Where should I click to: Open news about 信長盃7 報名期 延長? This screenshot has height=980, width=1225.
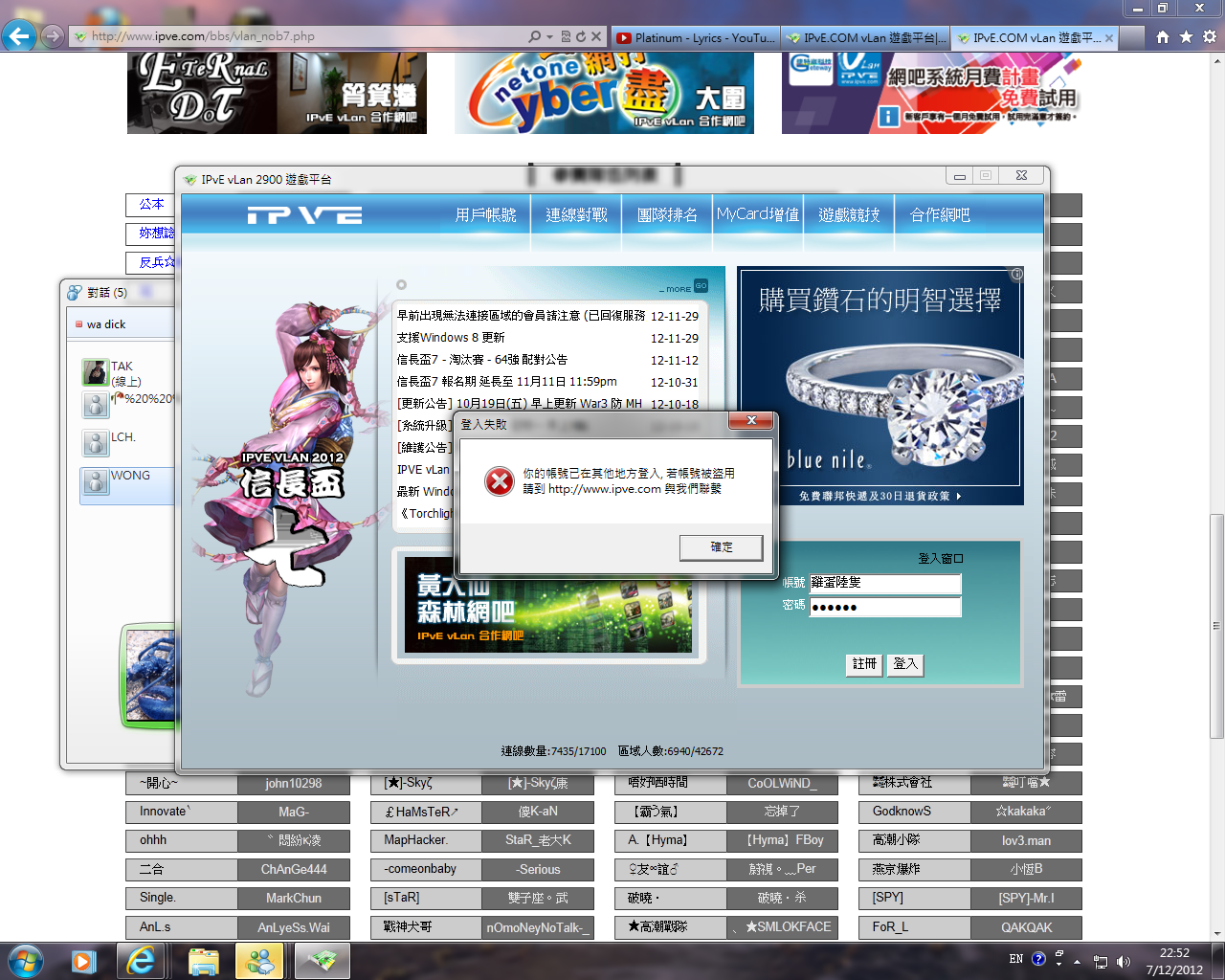click(507, 382)
